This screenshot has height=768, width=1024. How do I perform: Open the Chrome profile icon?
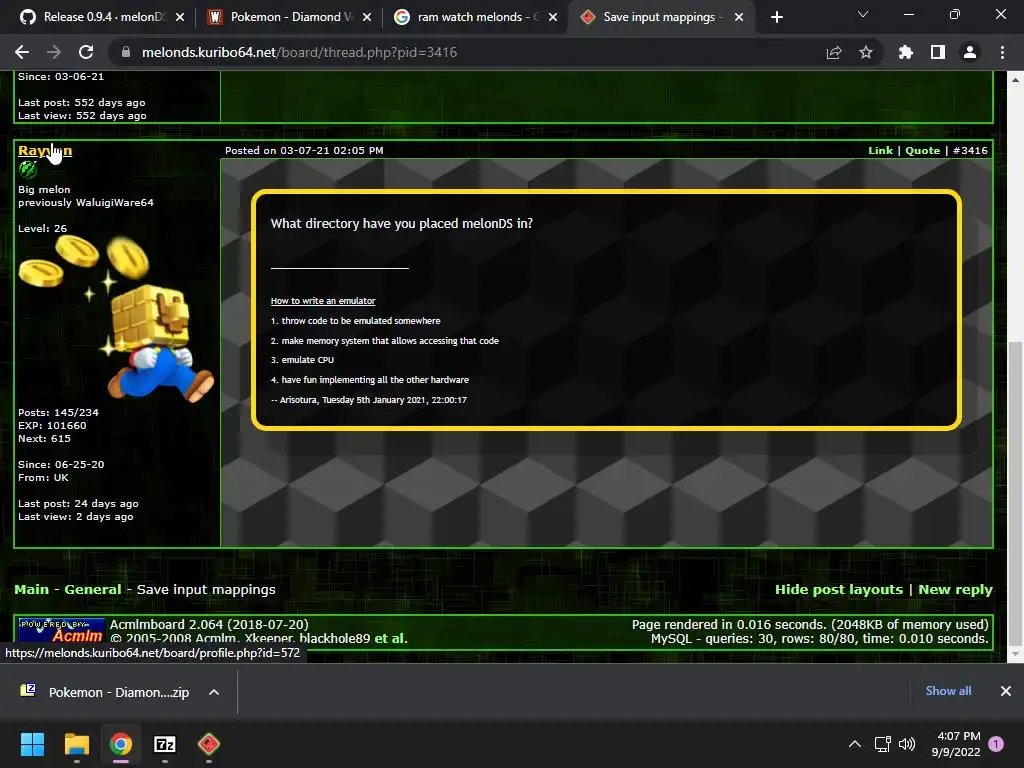(970, 52)
